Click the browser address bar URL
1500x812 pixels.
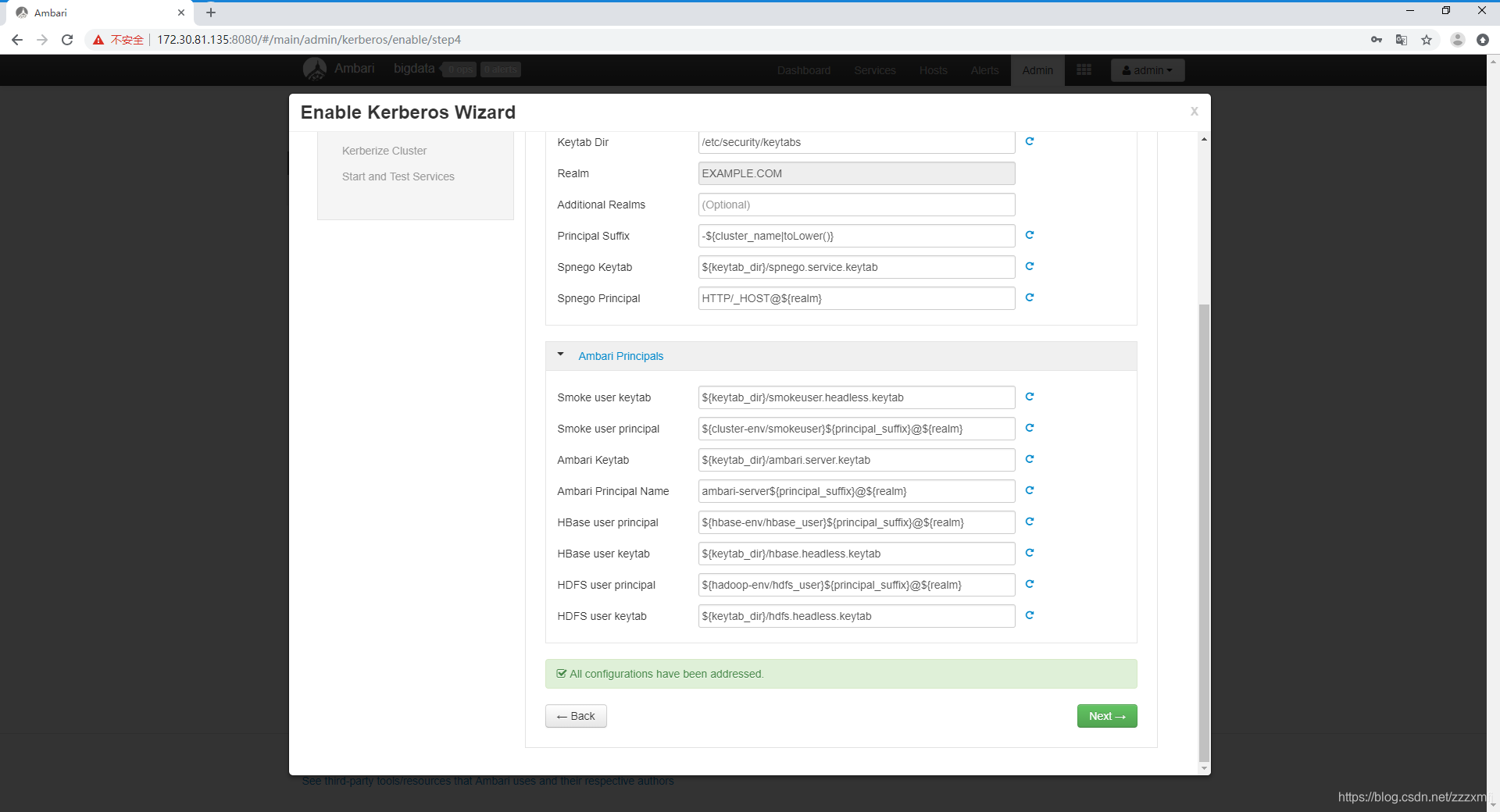pyautogui.click(x=309, y=40)
